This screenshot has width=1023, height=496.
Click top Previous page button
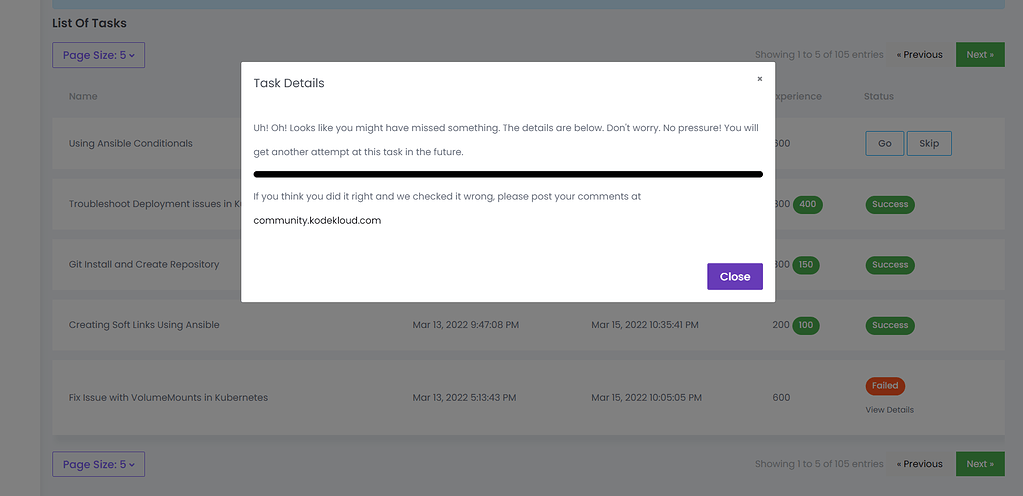pos(919,55)
